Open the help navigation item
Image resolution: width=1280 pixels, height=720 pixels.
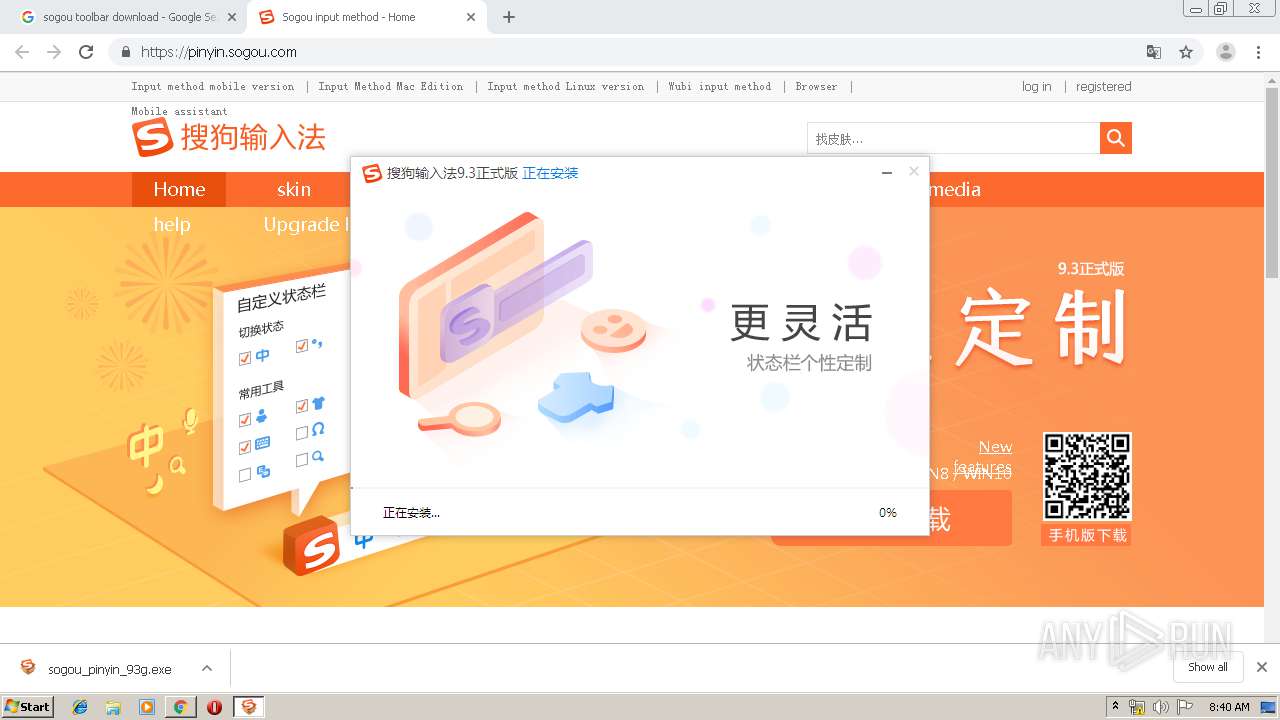point(172,225)
